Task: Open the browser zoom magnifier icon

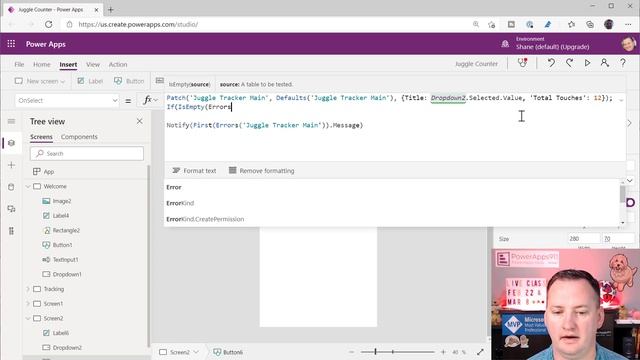Action: pyautogui.click(x=476, y=24)
